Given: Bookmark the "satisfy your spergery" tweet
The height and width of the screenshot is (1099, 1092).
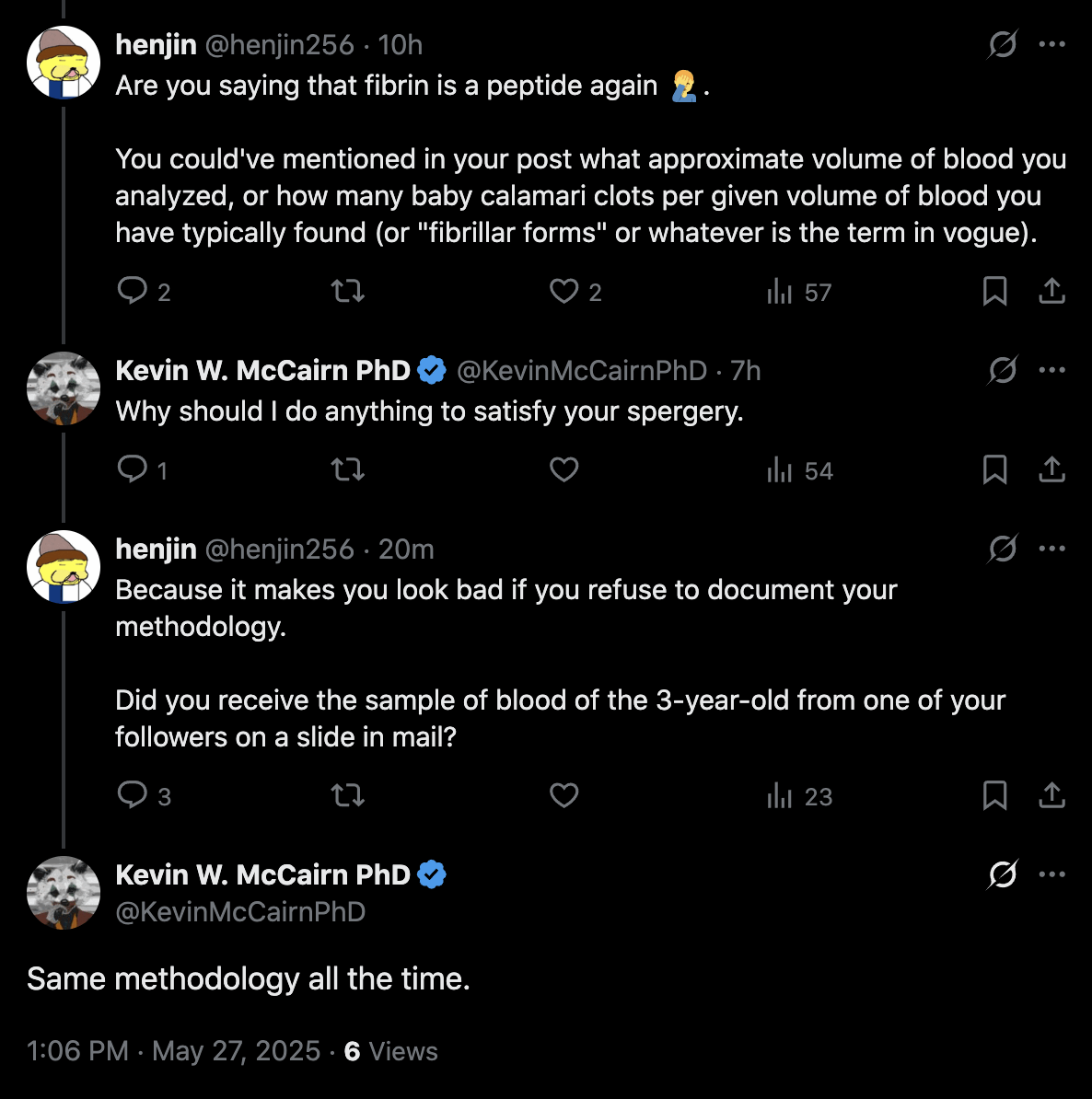Looking at the screenshot, I should pyautogui.click(x=994, y=469).
